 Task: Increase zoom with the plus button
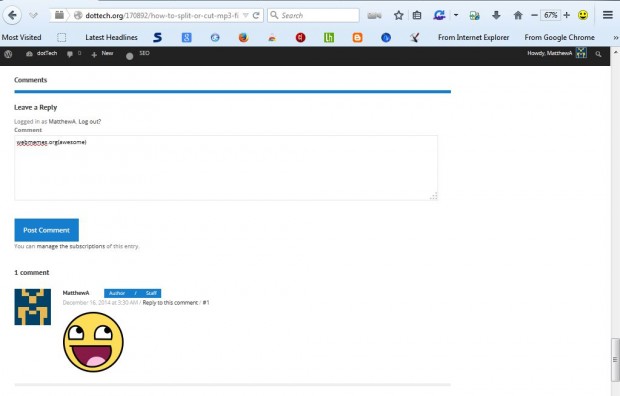567,15
